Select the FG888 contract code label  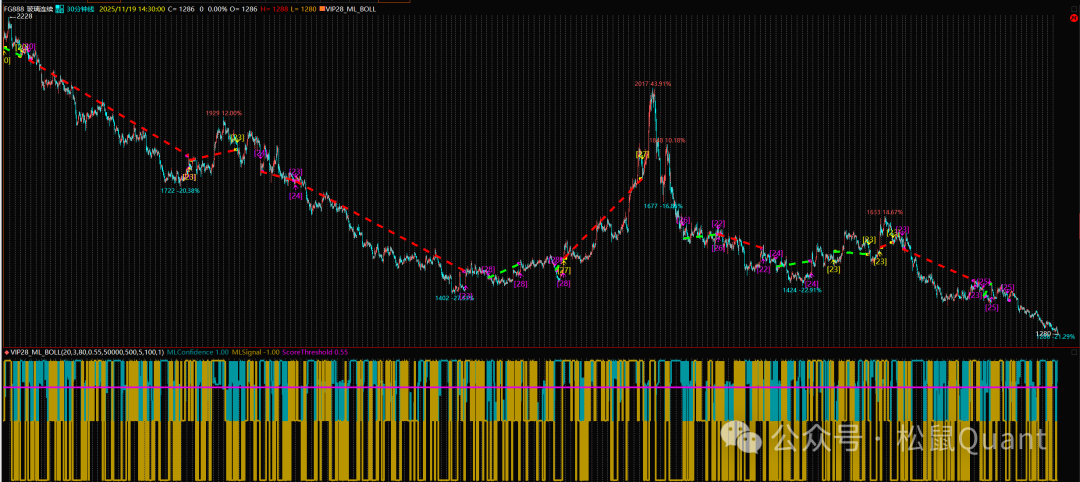point(14,8)
